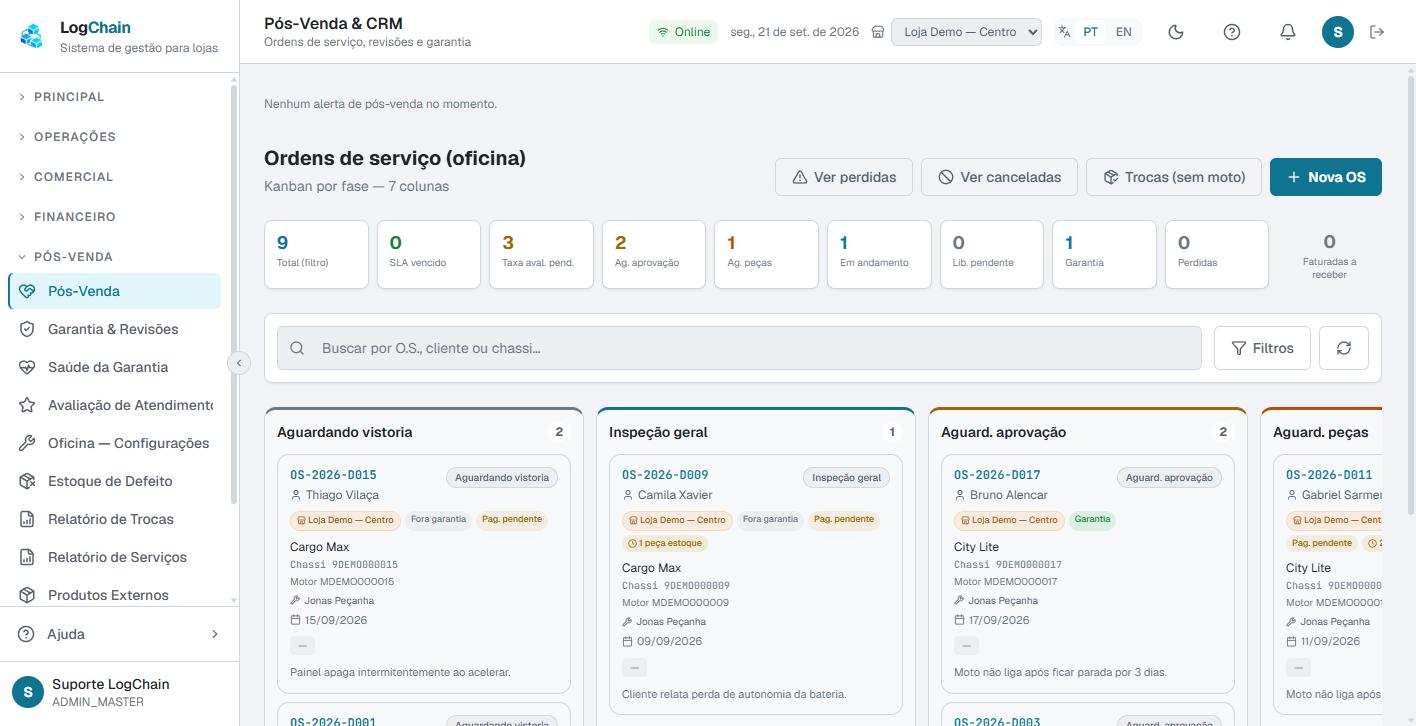Screen dimensions: 1416x726
Task: Click the refresh icon next to Filtros
Action: pyautogui.click(x=1344, y=348)
